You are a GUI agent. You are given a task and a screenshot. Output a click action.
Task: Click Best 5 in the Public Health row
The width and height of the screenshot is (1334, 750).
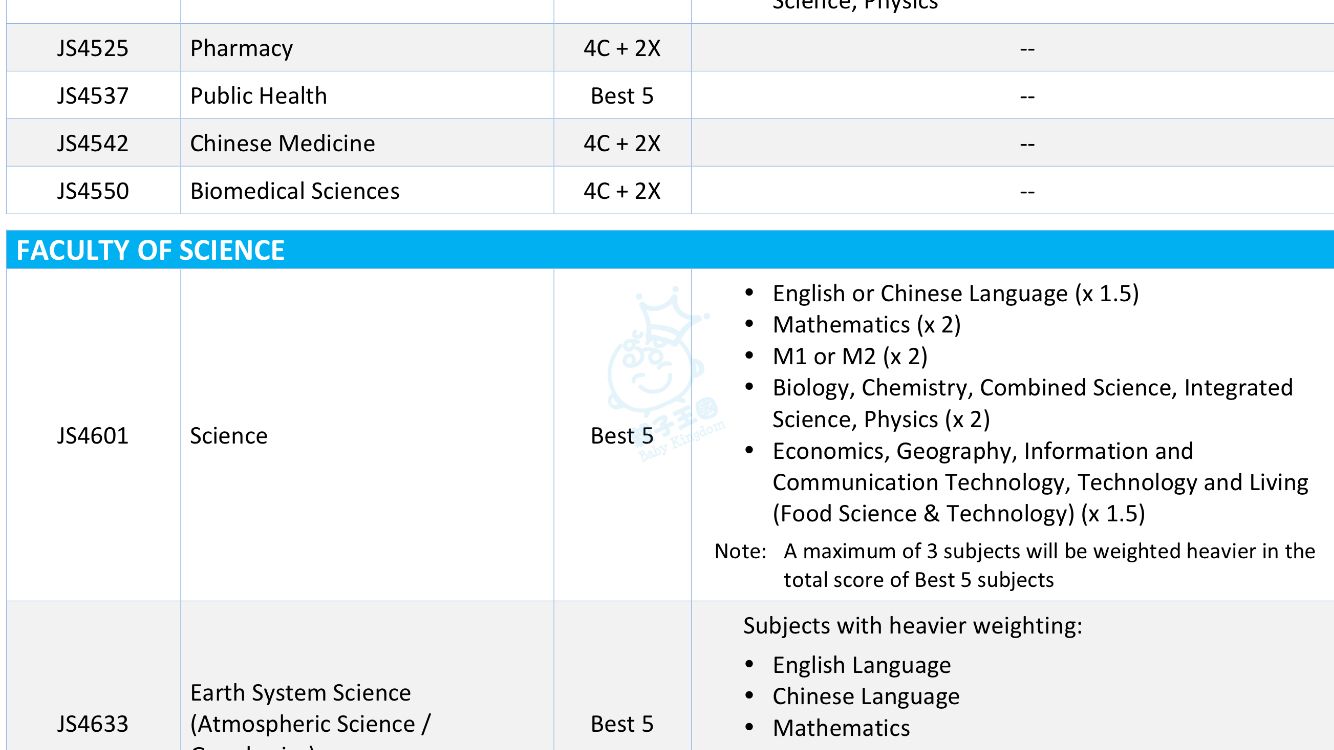622,96
